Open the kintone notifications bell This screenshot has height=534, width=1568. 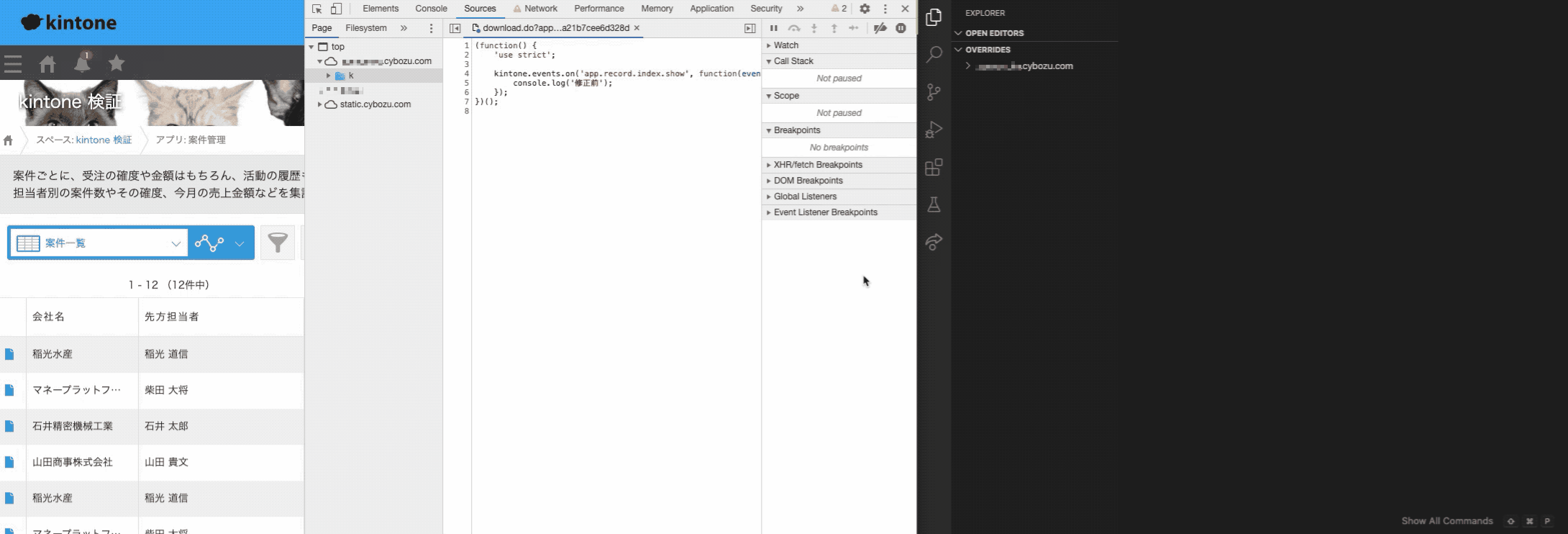(x=82, y=63)
